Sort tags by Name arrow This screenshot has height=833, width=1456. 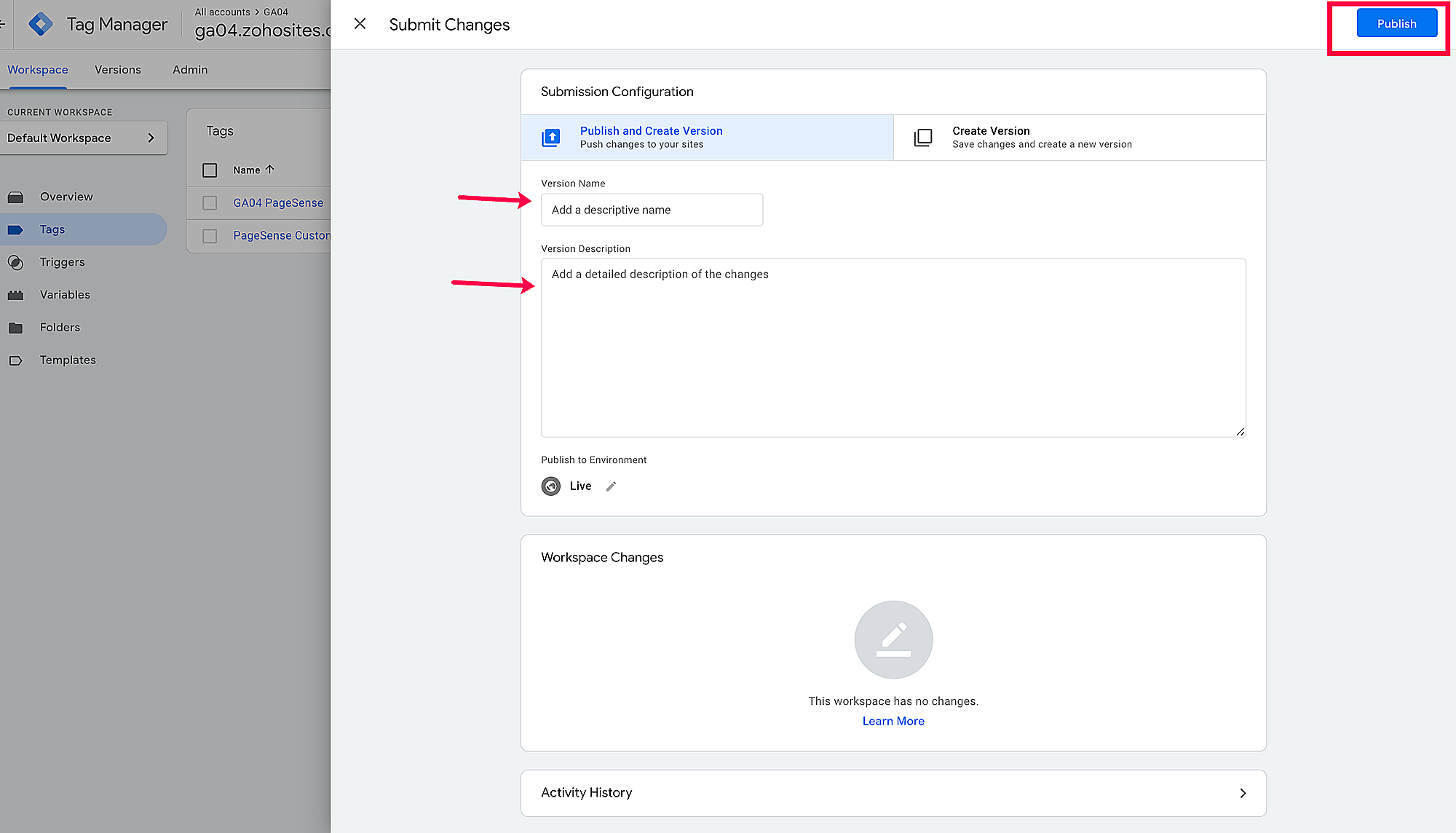(270, 170)
